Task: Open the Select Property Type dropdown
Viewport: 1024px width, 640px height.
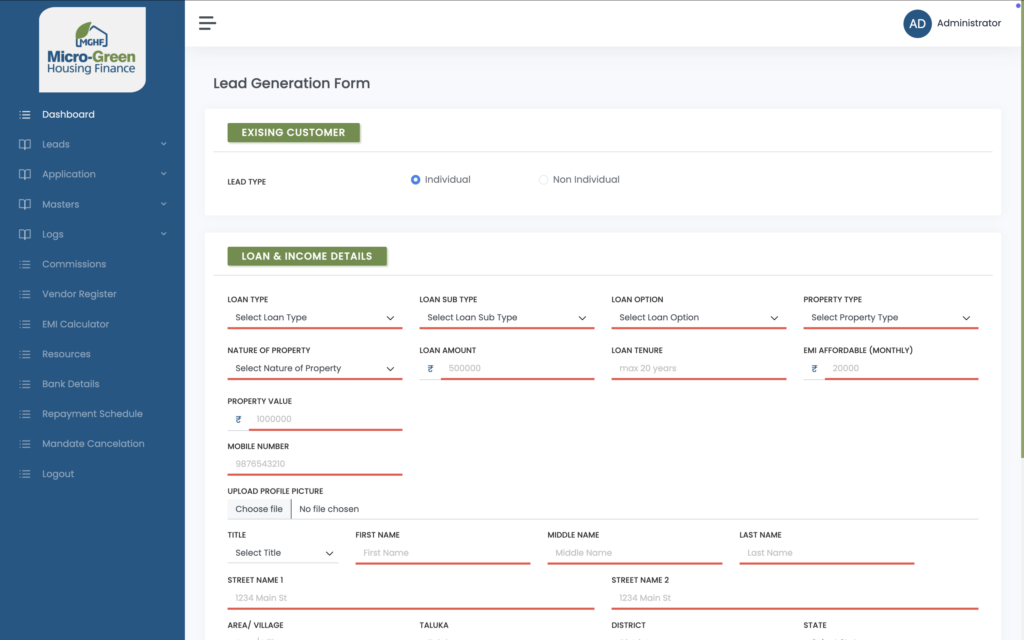Action: [890, 318]
